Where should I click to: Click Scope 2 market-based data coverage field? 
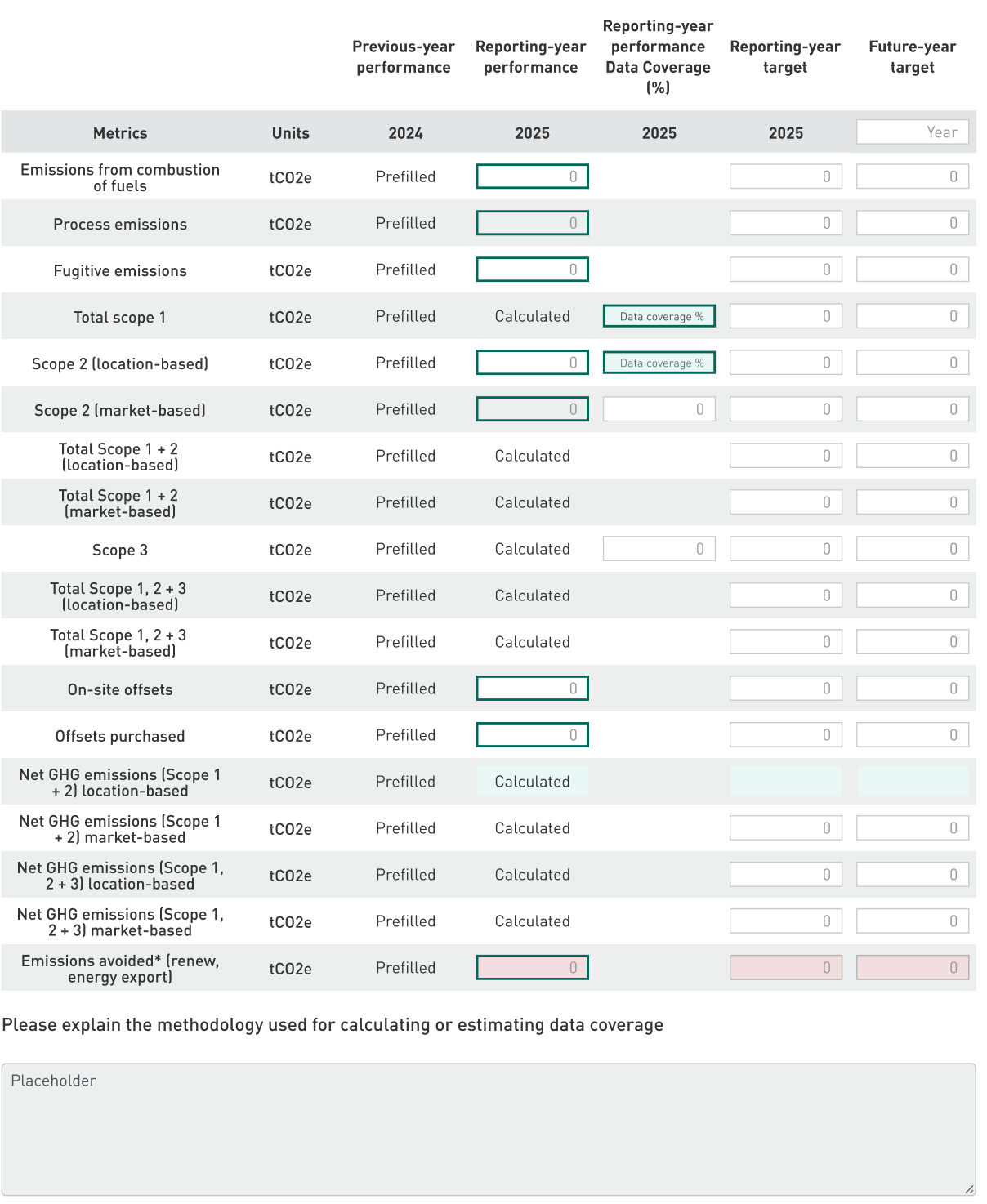659,409
